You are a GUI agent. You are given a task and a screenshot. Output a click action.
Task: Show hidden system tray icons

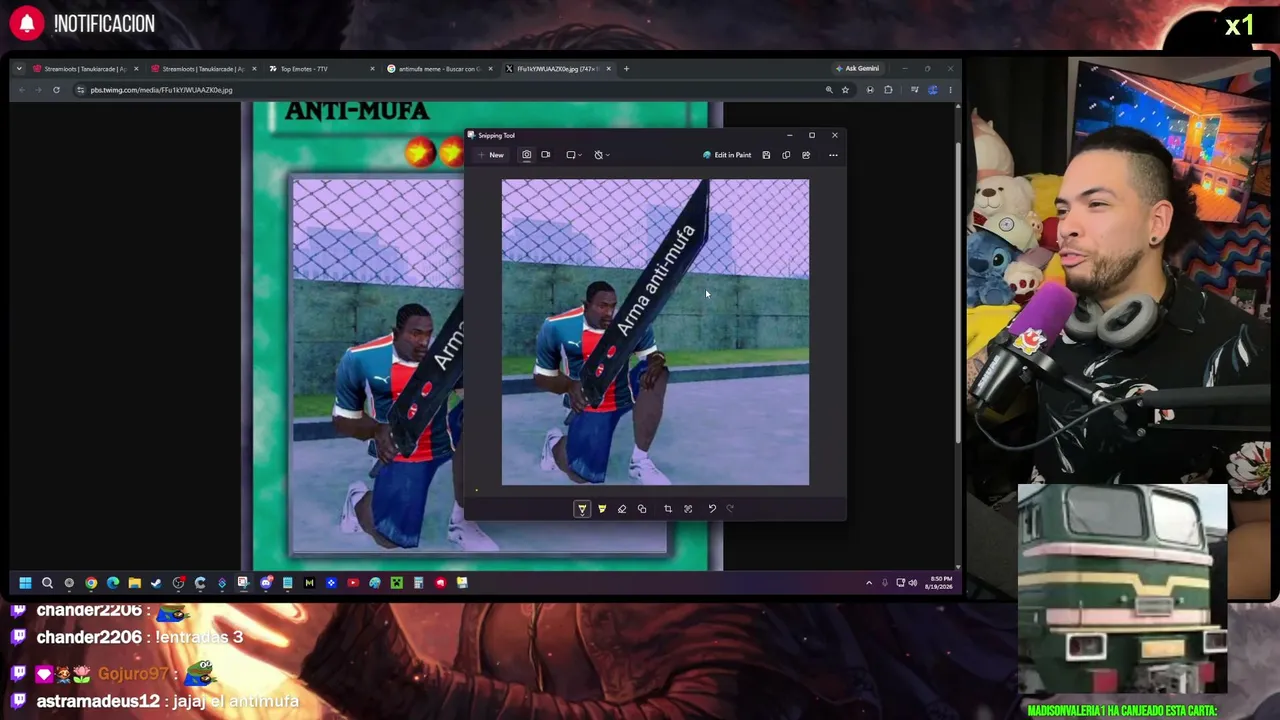click(869, 583)
